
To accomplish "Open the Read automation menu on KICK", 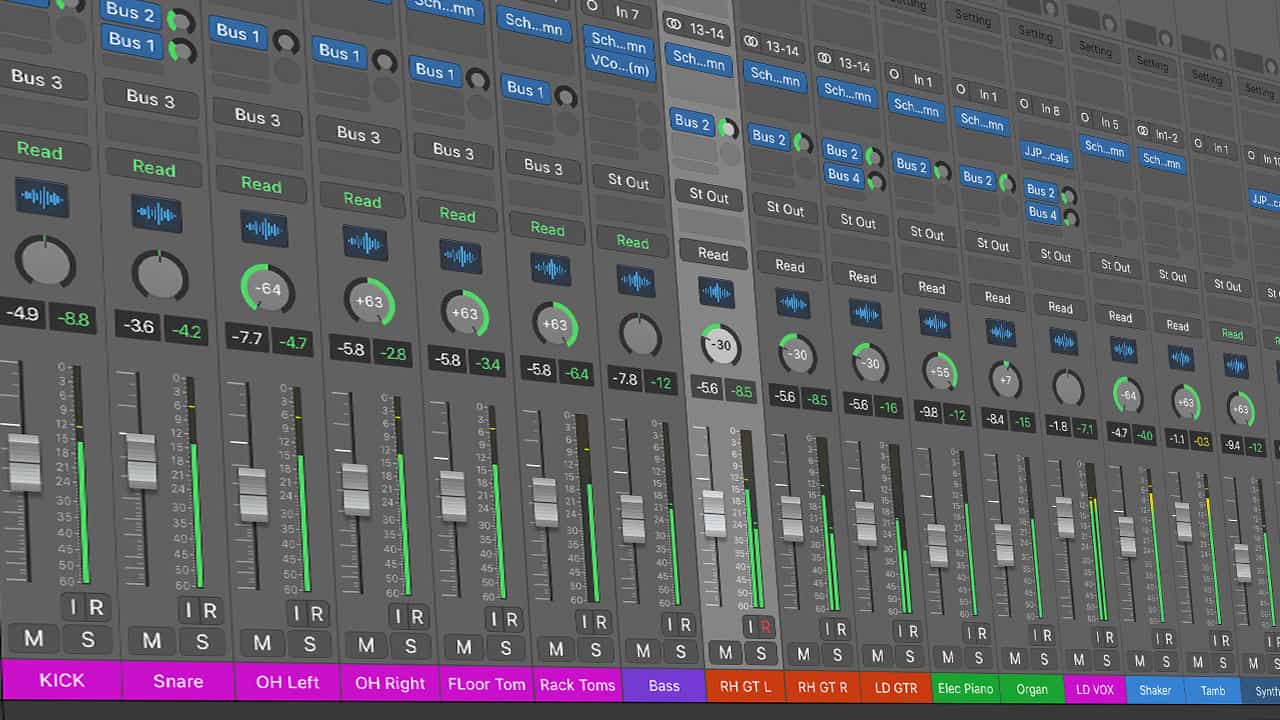I will coord(39,151).
